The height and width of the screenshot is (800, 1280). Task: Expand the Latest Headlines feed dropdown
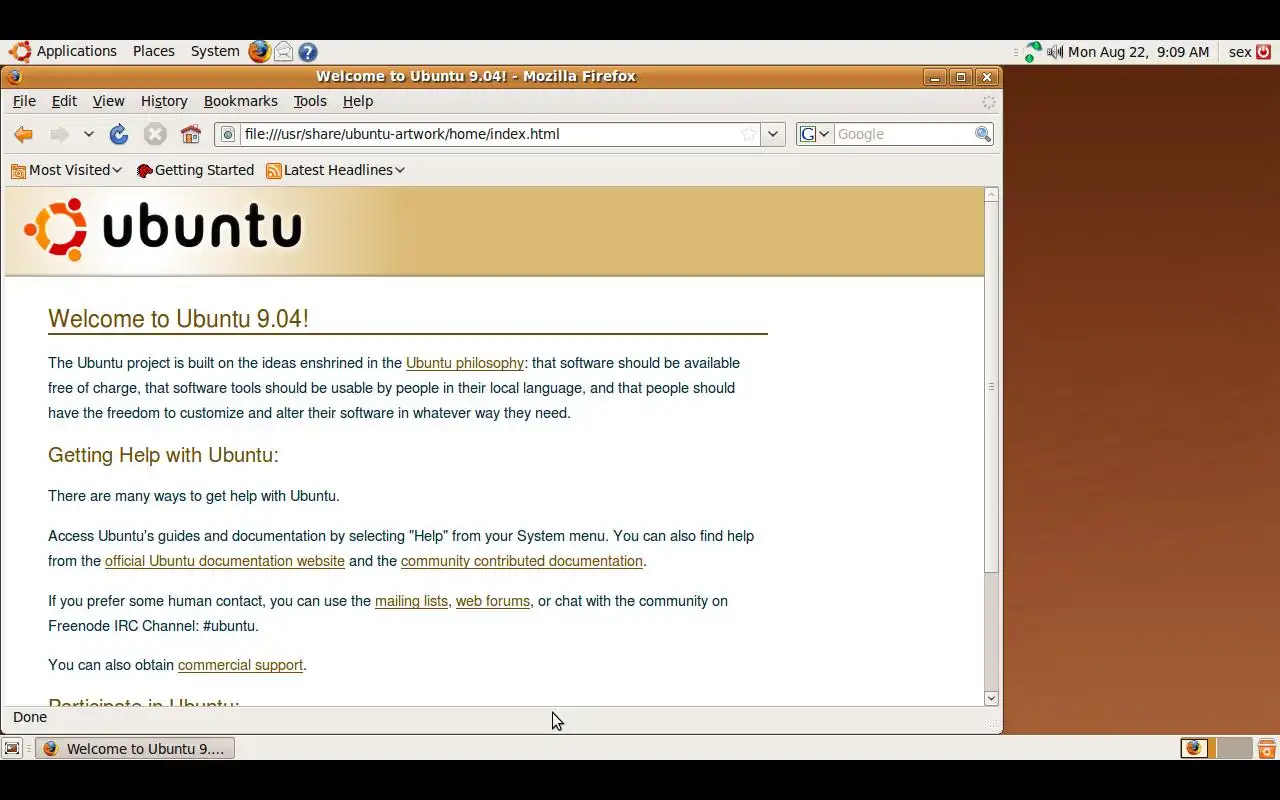tap(335, 170)
